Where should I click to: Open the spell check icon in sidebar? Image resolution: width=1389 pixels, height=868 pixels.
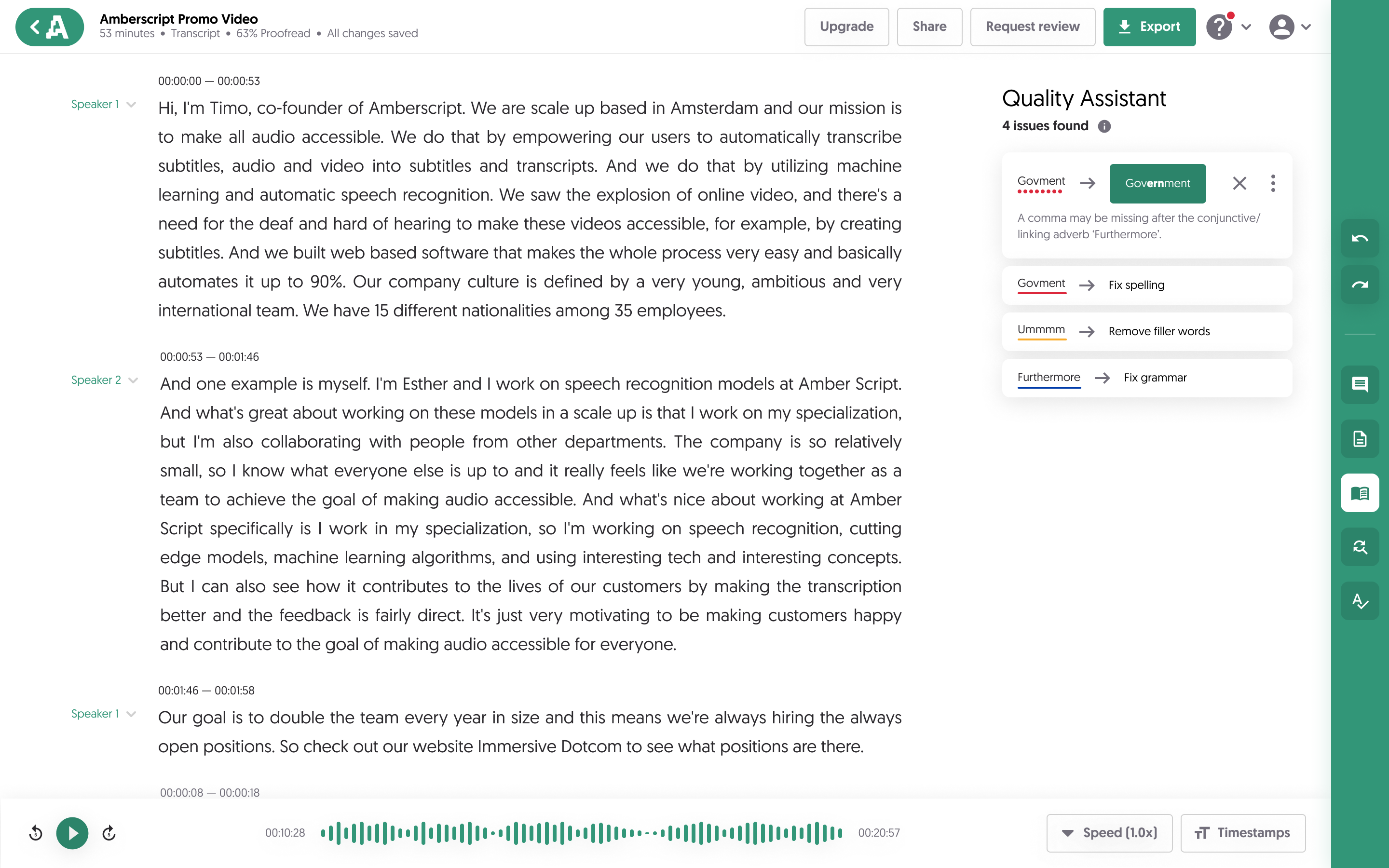[1360, 600]
